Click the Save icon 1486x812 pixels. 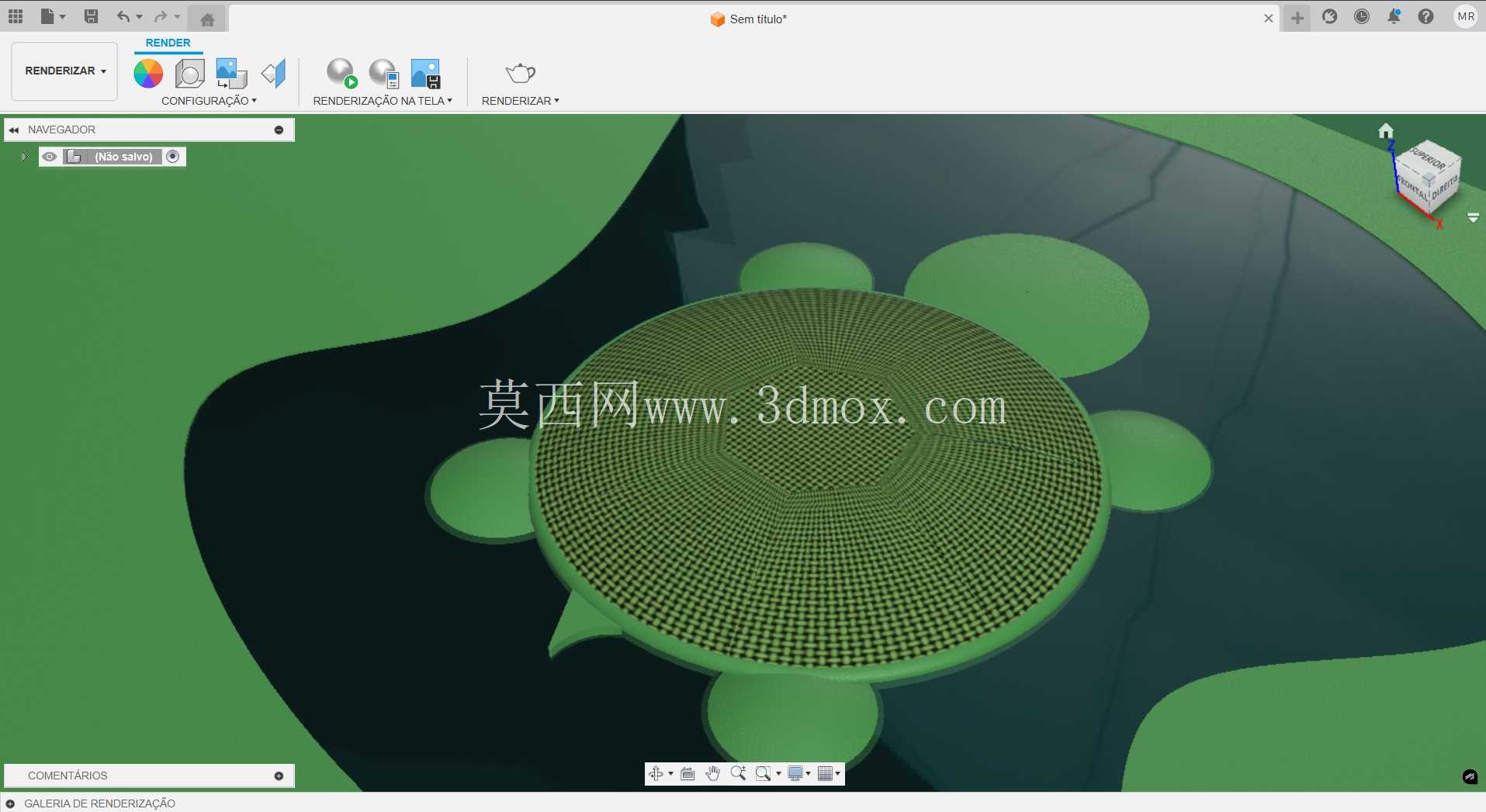[91, 16]
